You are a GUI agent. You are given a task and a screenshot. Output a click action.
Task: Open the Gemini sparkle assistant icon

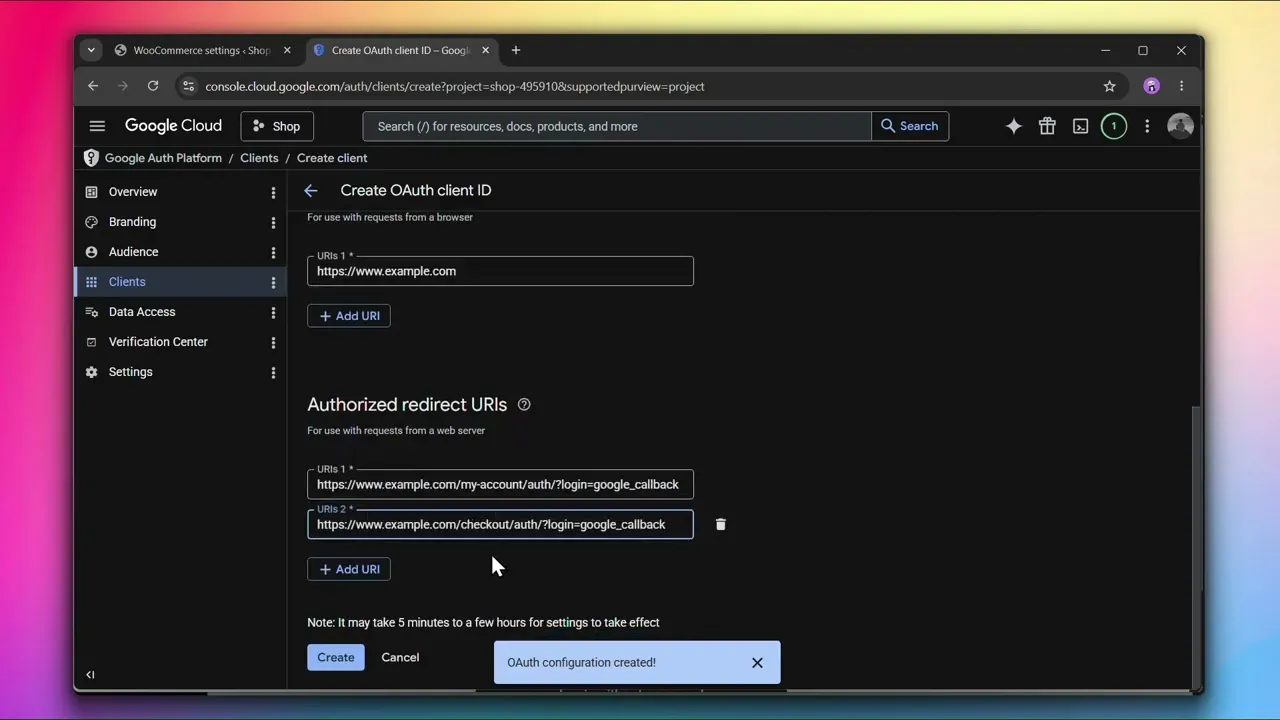coord(1014,126)
